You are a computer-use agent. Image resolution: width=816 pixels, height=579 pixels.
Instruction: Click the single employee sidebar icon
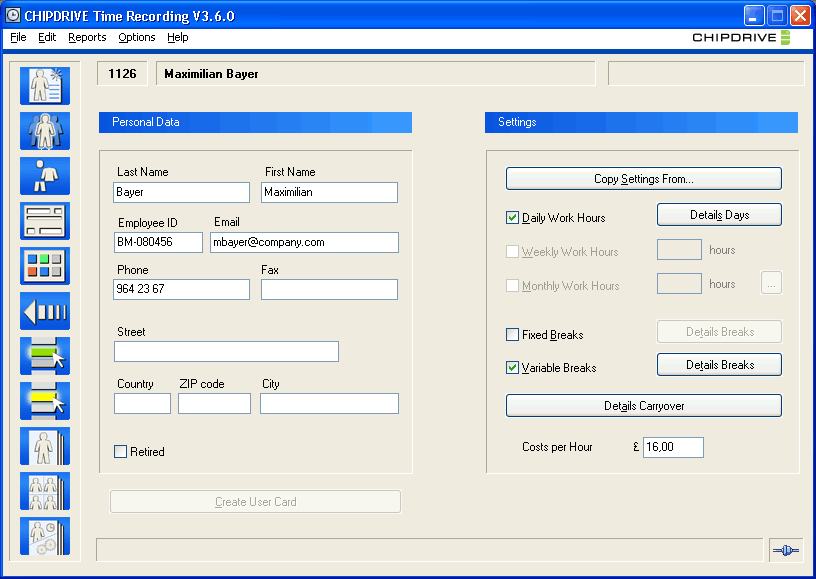tap(44, 175)
